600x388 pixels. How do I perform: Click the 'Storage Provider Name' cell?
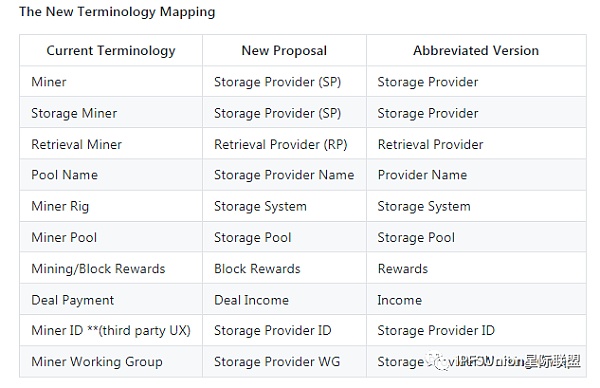284,175
